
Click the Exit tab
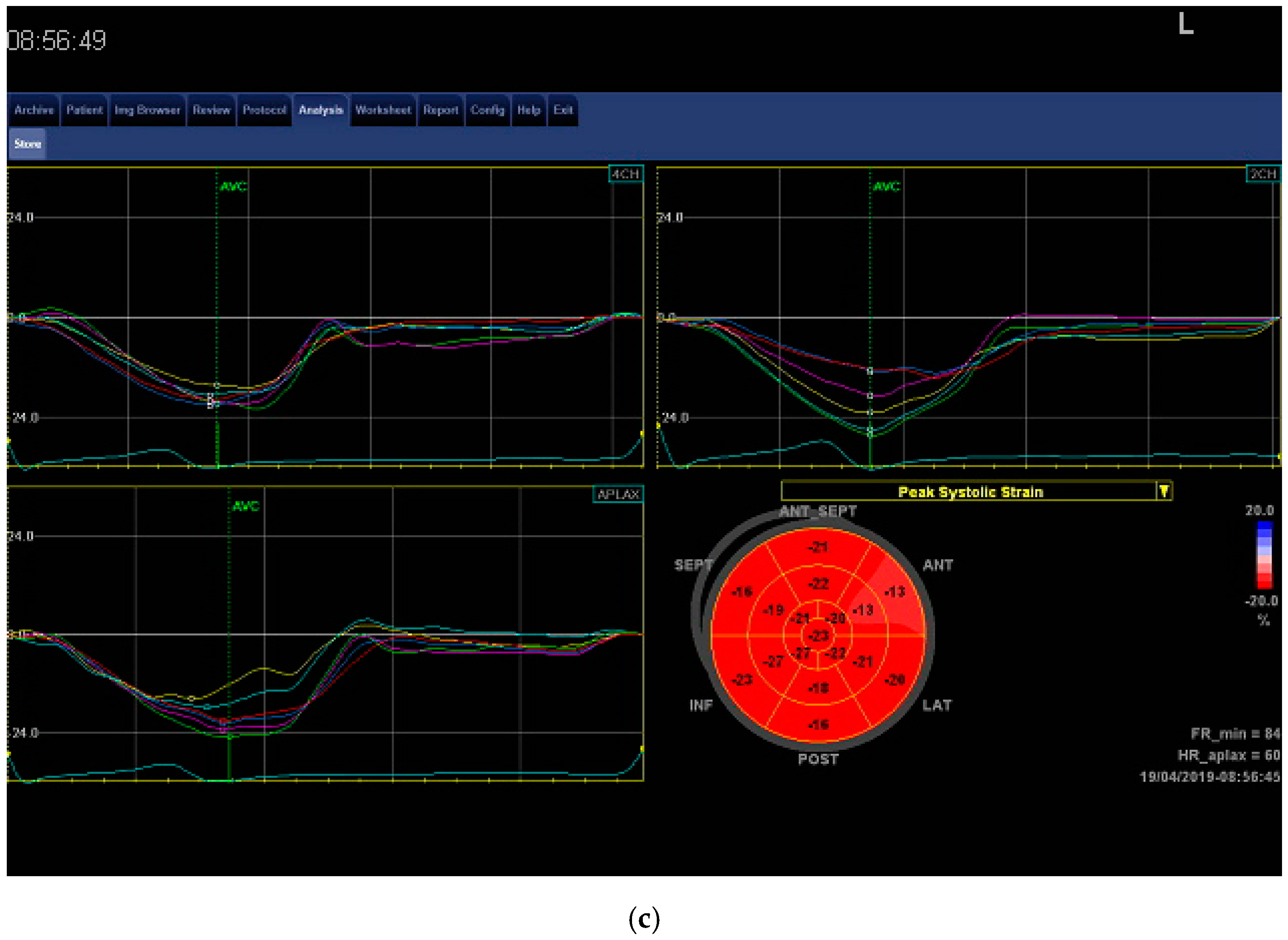[563, 110]
